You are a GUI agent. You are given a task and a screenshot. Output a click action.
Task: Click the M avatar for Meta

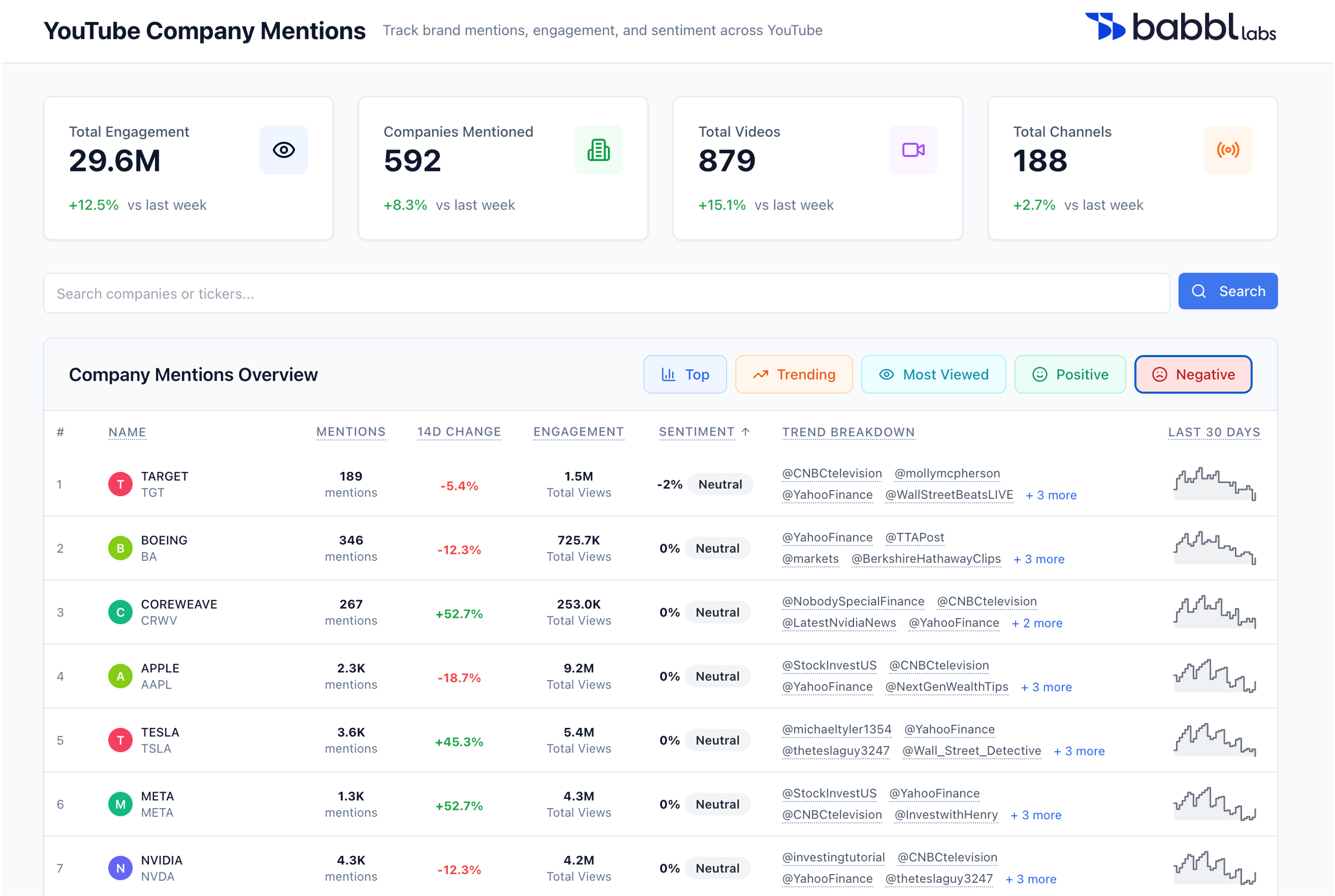120,804
